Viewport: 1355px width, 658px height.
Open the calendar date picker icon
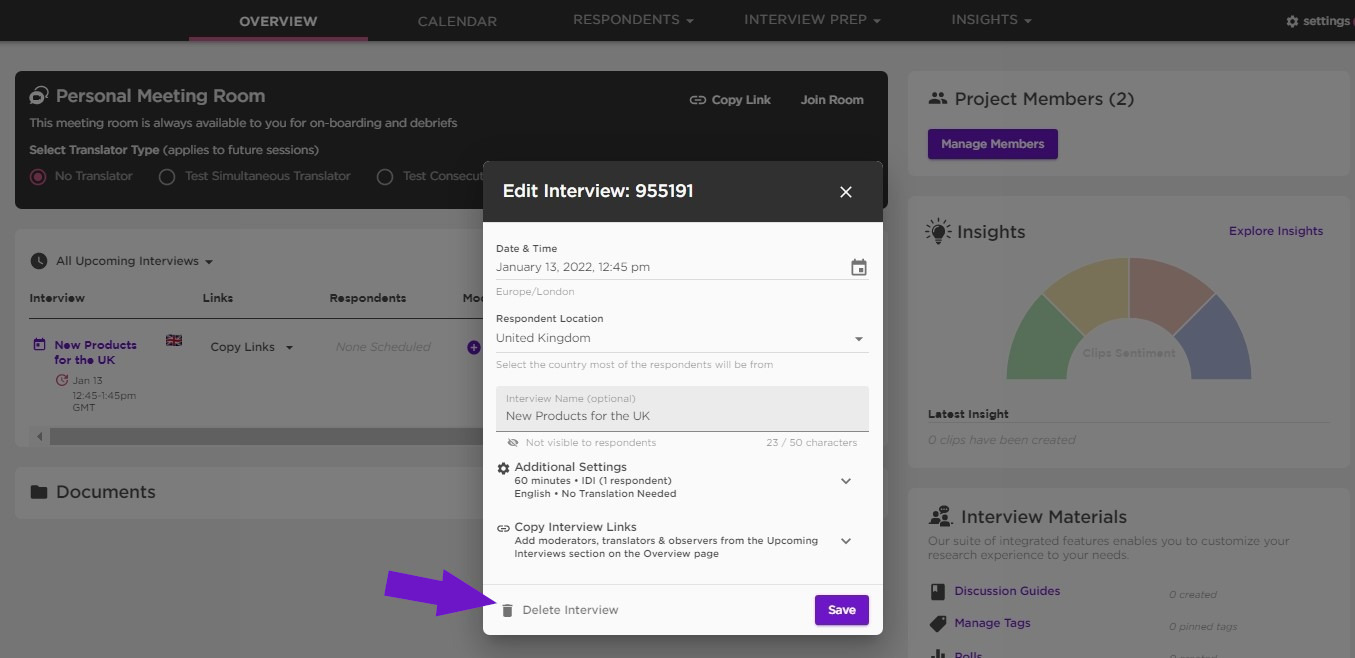point(859,267)
